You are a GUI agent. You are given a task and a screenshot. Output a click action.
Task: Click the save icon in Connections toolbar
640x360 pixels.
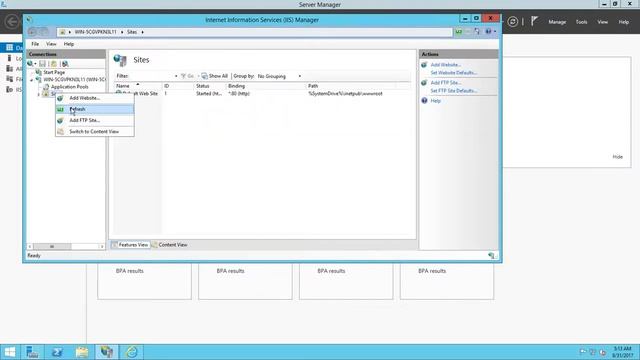42,64
